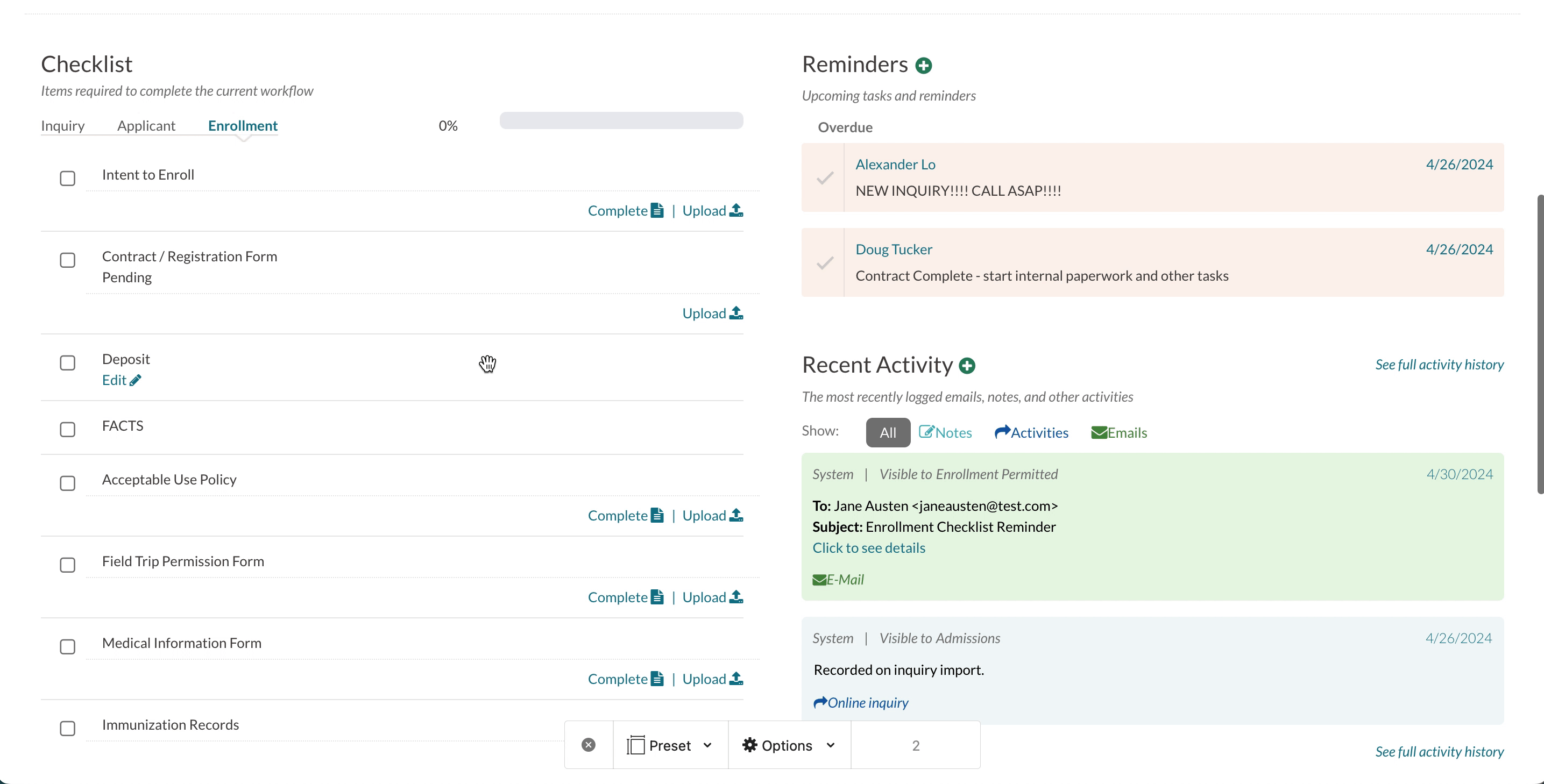This screenshot has width=1544, height=784.
Task: Click See full activity history link
Action: click(1440, 364)
